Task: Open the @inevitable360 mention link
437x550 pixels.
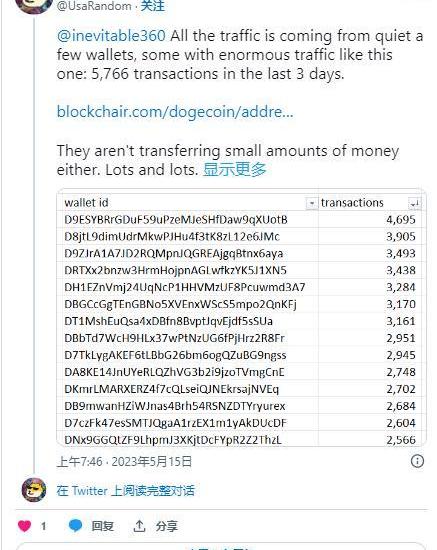Action: [x=111, y=36]
